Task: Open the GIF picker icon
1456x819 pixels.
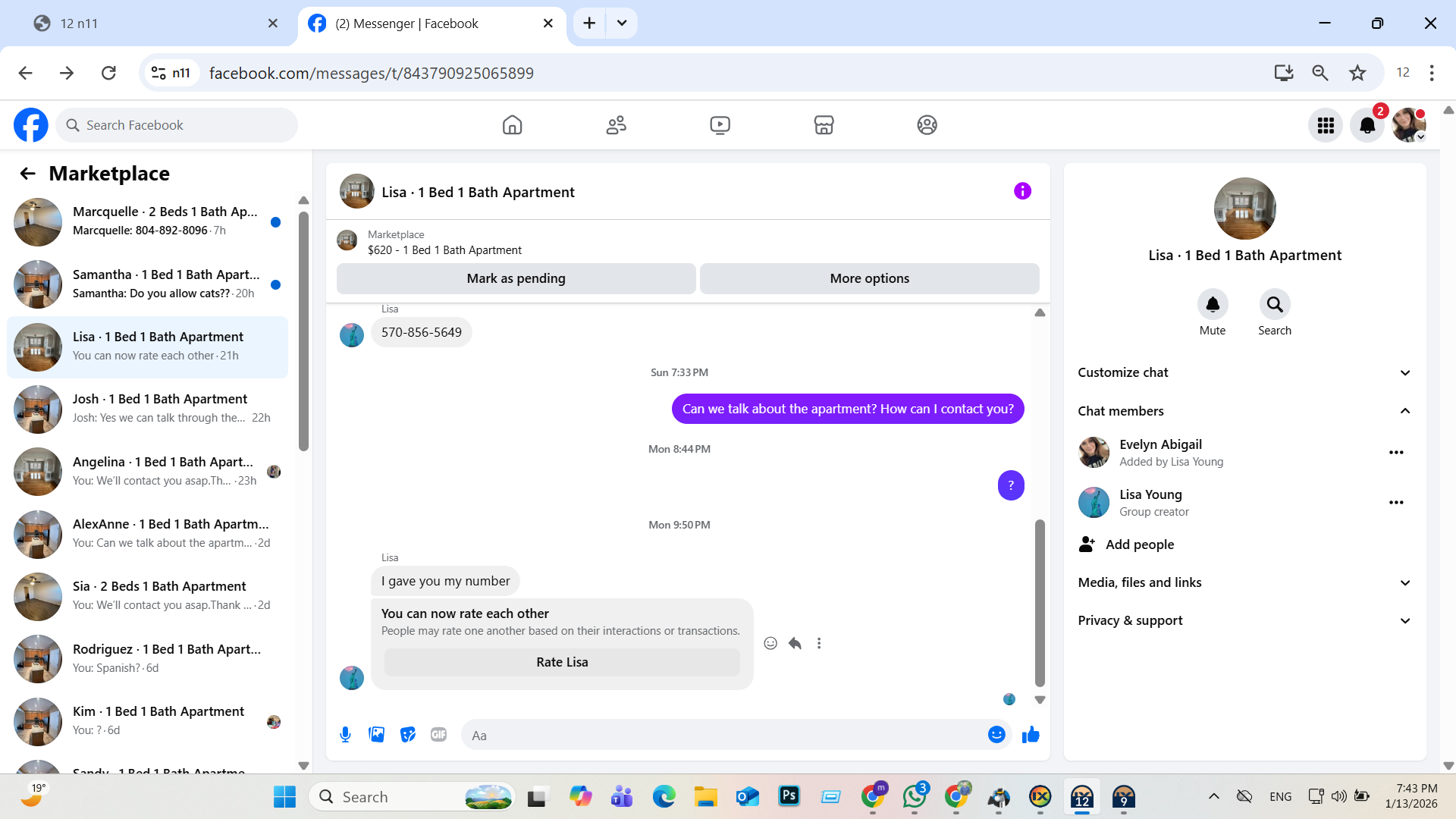Action: click(438, 735)
